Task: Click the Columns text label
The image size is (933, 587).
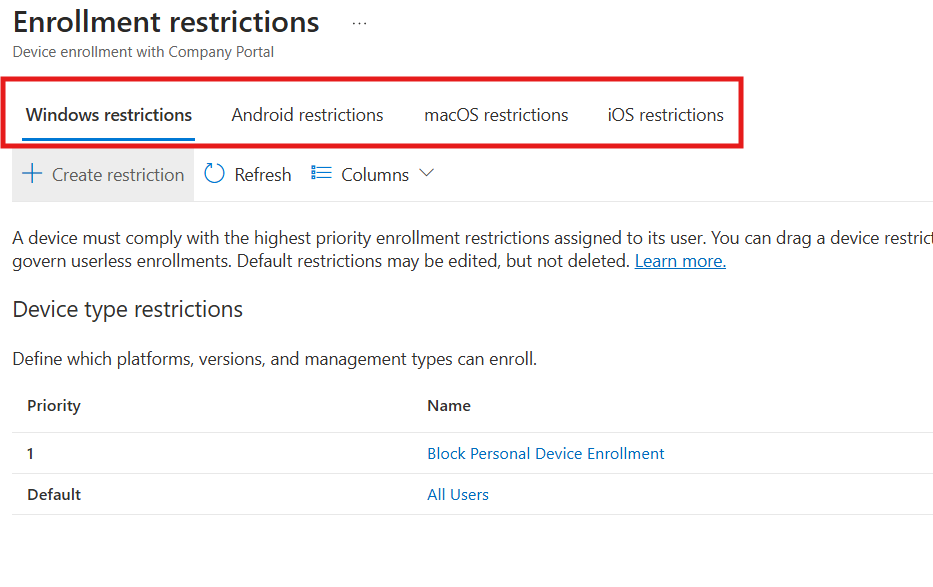Action: tap(375, 175)
